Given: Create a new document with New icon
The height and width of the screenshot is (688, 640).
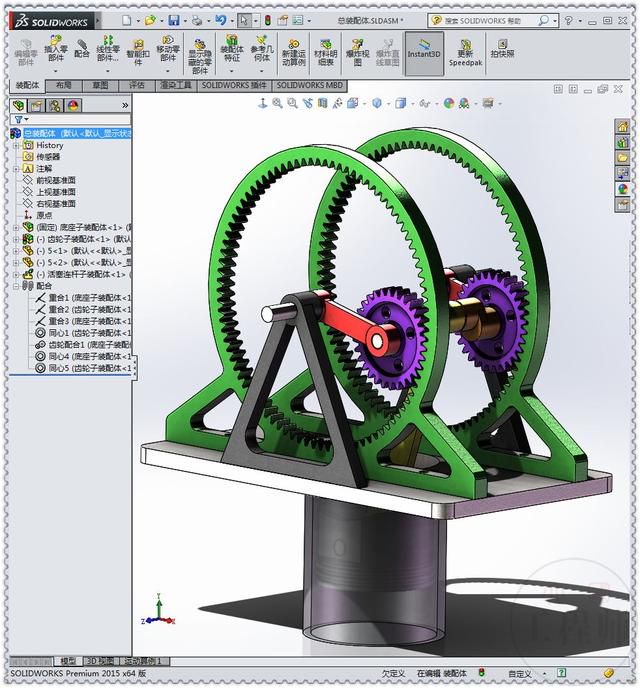Looking at the screenshot, I should point(127,20).
